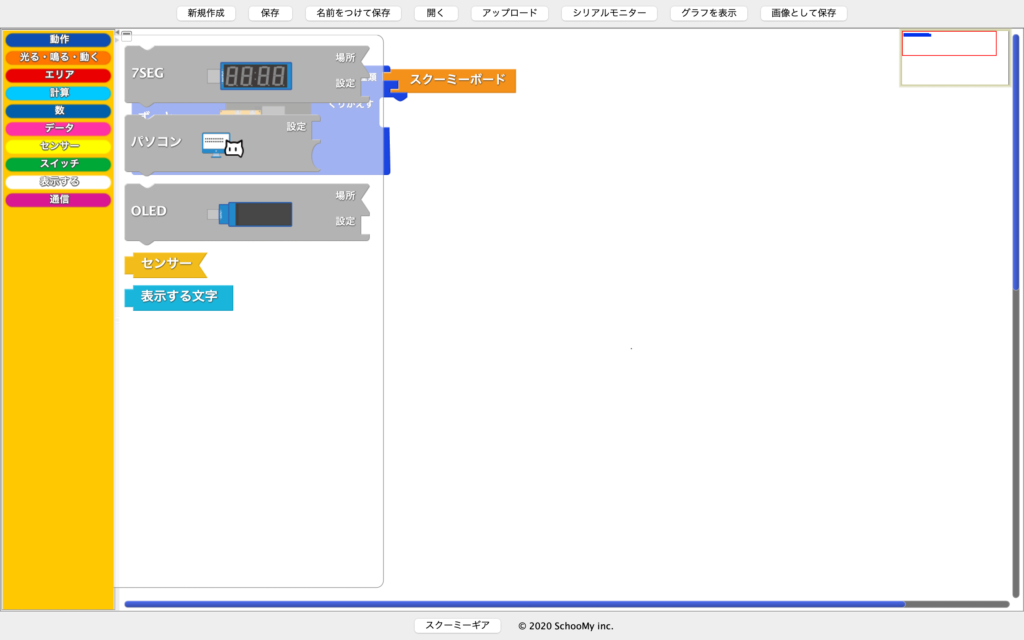
Task: Select the yellow センサー category in sidebar
Action: [58, 146]
